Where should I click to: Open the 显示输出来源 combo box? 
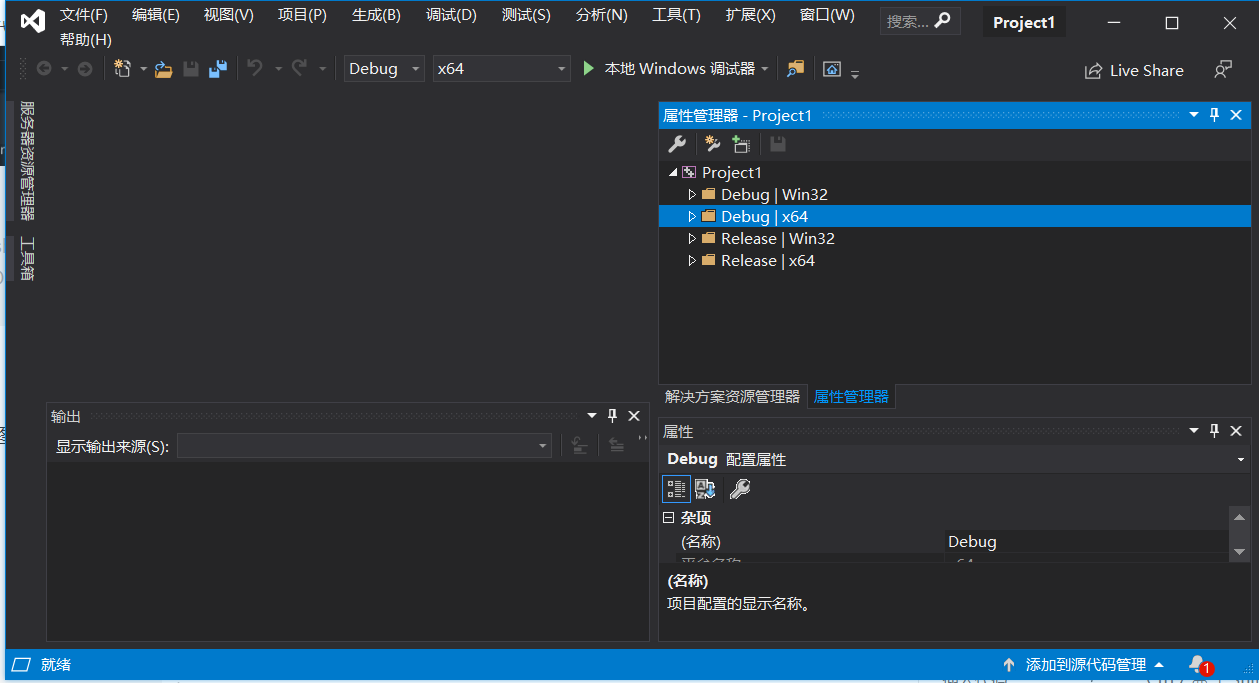[x=365, y=446]
